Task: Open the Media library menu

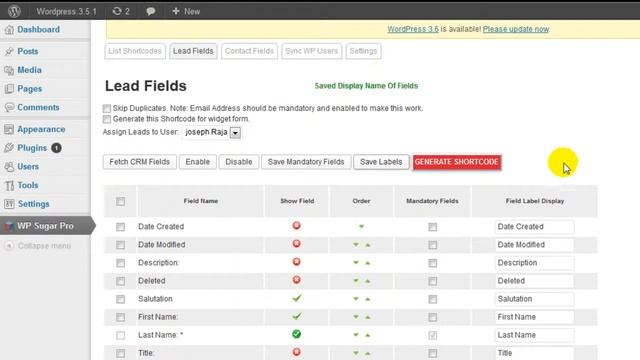Action: point(29,70)
